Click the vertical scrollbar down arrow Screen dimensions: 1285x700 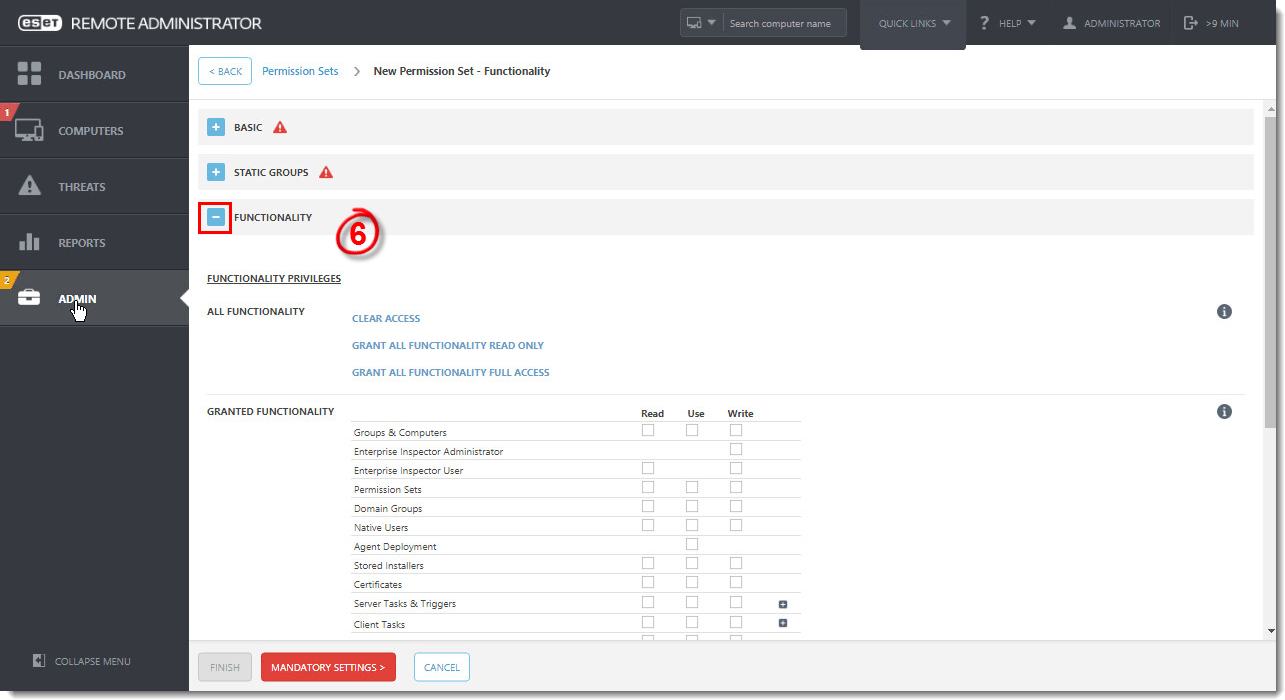point(1271,631)
